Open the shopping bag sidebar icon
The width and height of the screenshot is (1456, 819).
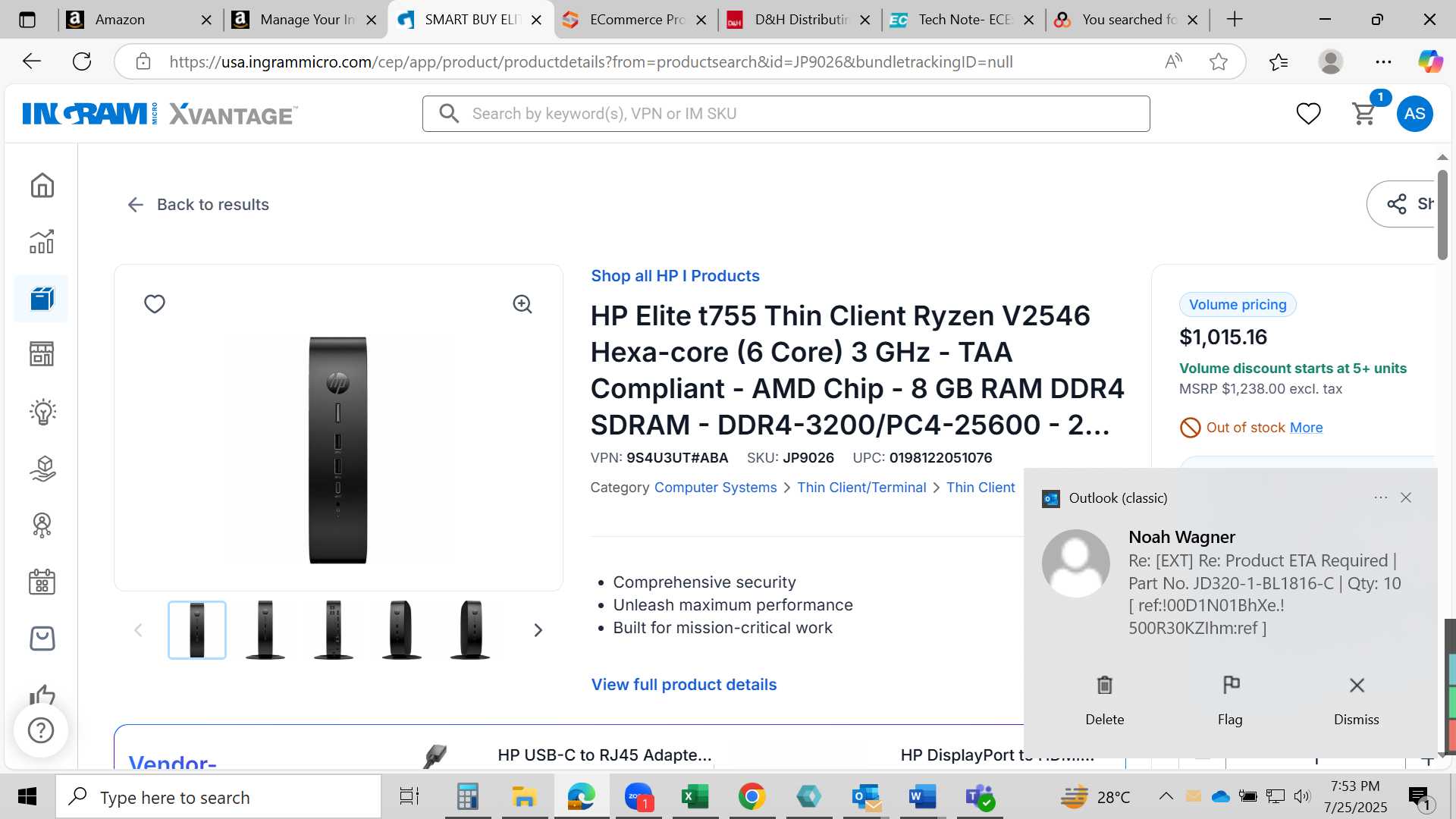(x=42, y=639)
